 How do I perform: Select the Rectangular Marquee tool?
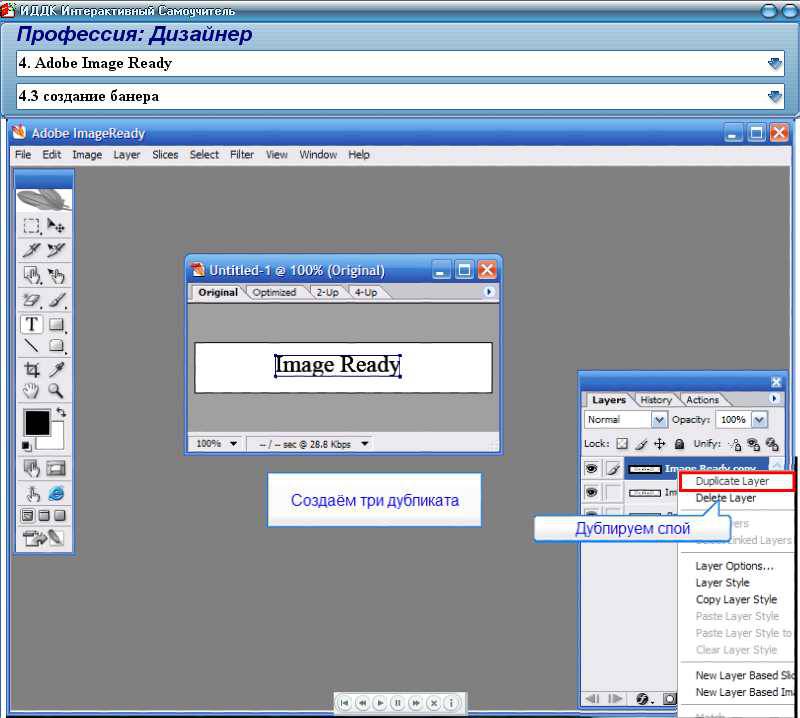coord(32,226)
